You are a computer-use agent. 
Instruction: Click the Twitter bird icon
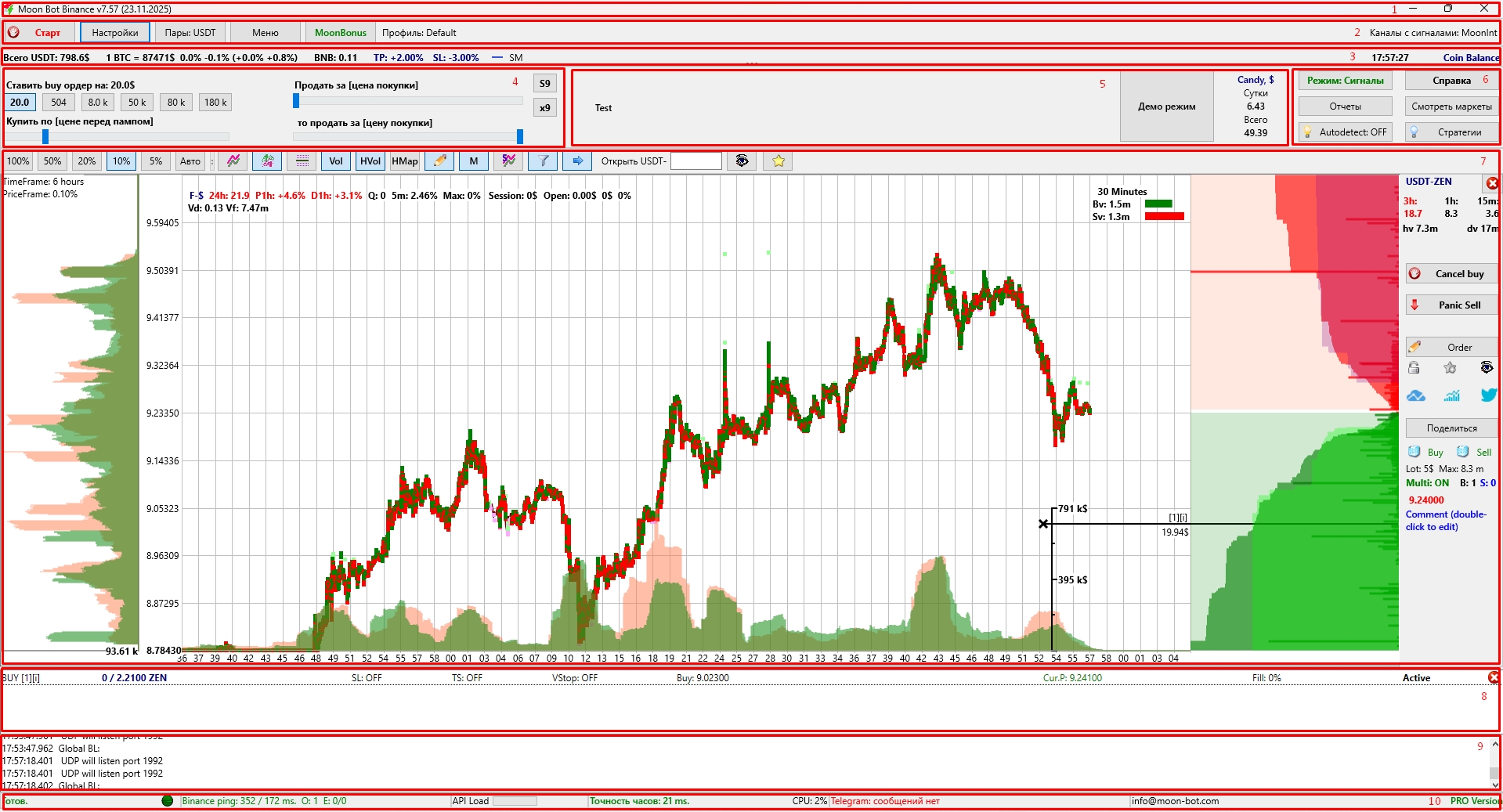coord(1488,395)
